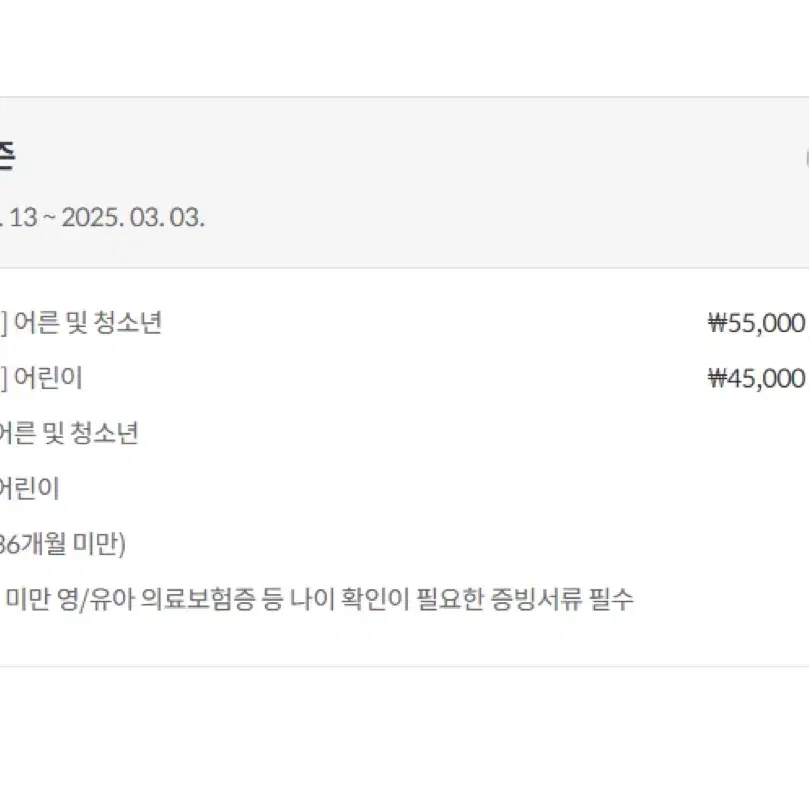
Task: Click the ₩45,000 price
Action: (757, 379)
